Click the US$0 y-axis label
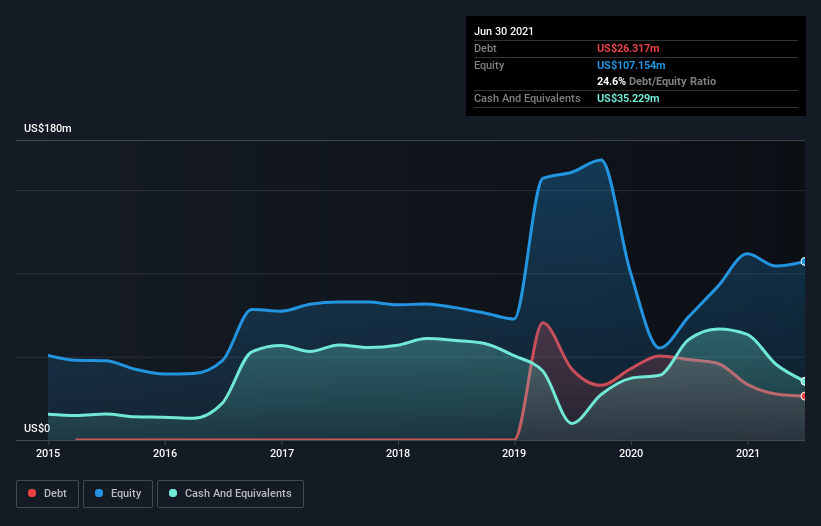This screenshot has width=821, height=526. click(x=37, y=428)
